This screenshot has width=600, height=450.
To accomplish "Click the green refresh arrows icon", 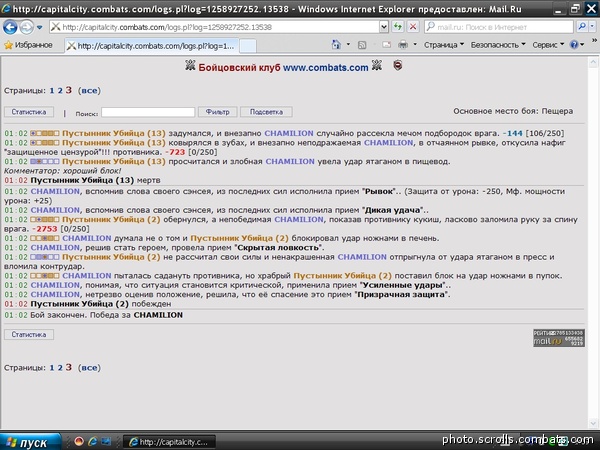I will (x=398, y=27).
